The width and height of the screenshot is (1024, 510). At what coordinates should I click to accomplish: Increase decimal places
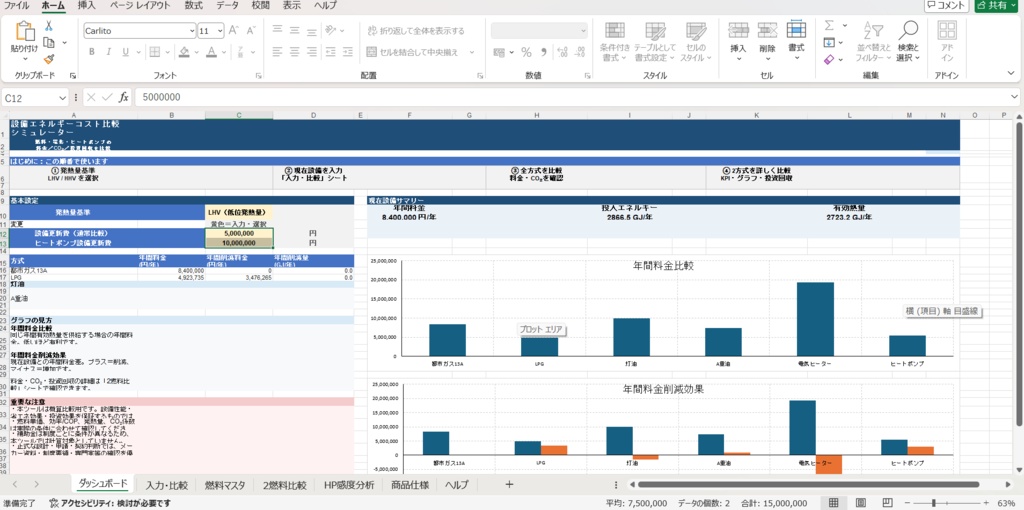pos(562,52)
